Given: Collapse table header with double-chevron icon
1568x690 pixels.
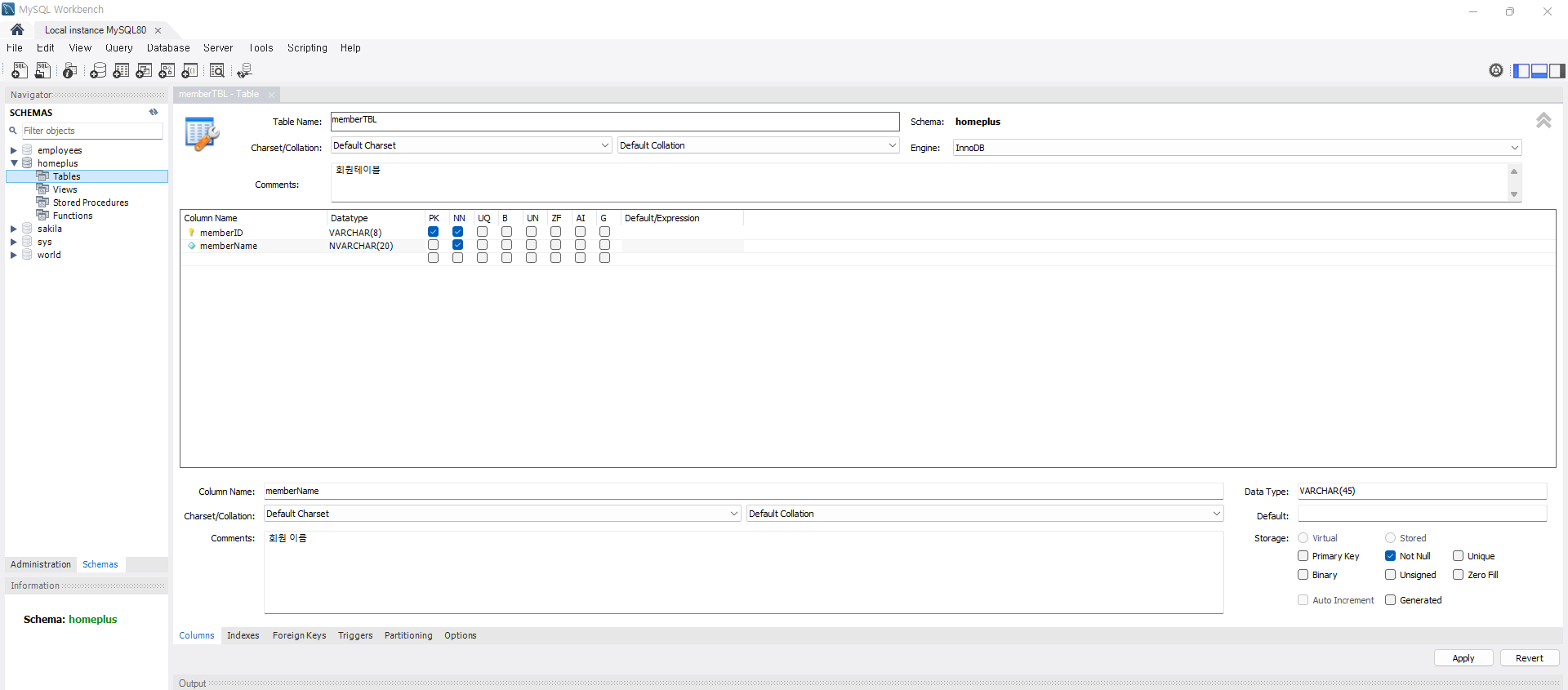Looking at the screenshot, I should [x=1543, y=121].
